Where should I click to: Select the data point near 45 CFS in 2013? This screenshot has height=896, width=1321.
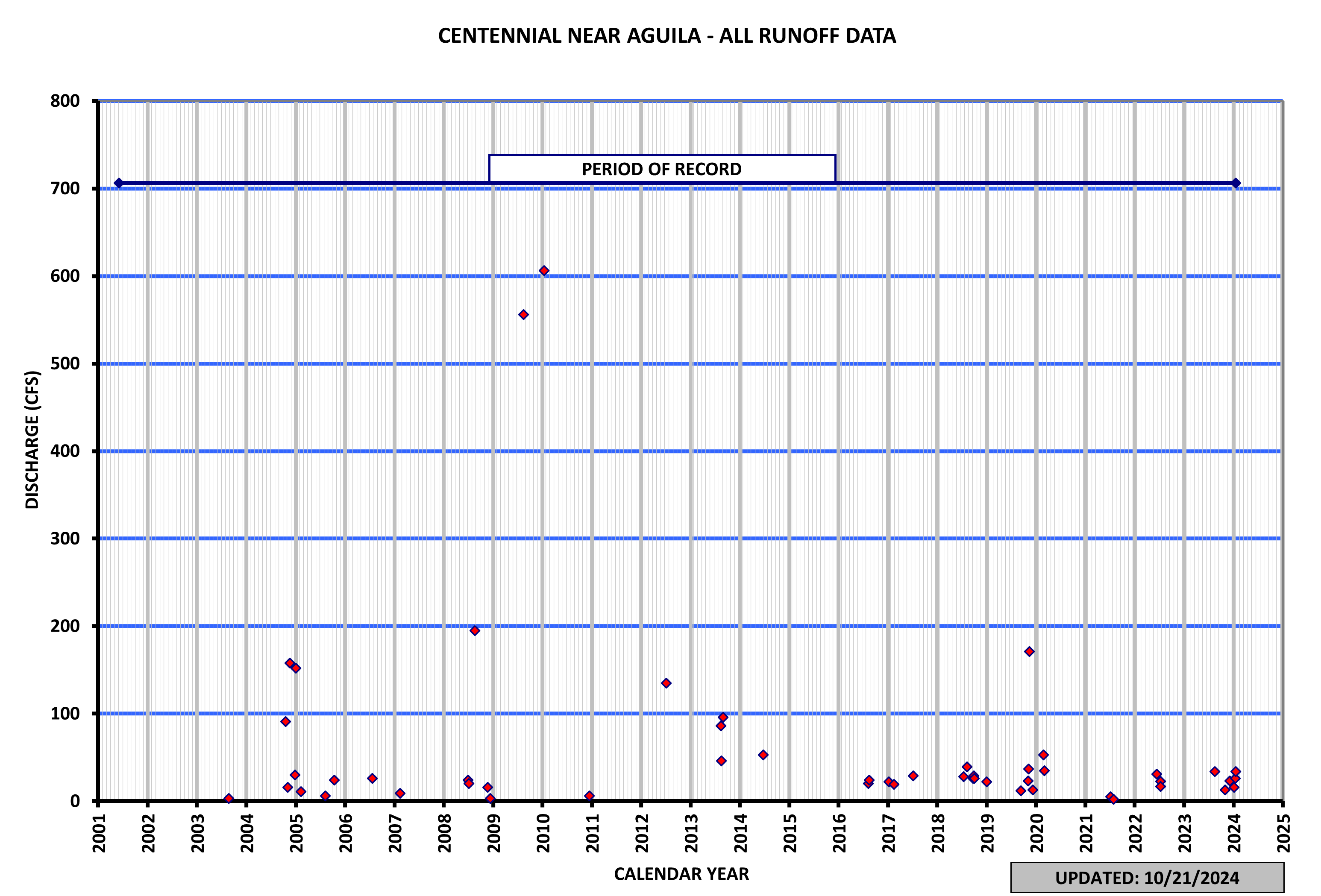pyautogui.click(x=721, y=761)
